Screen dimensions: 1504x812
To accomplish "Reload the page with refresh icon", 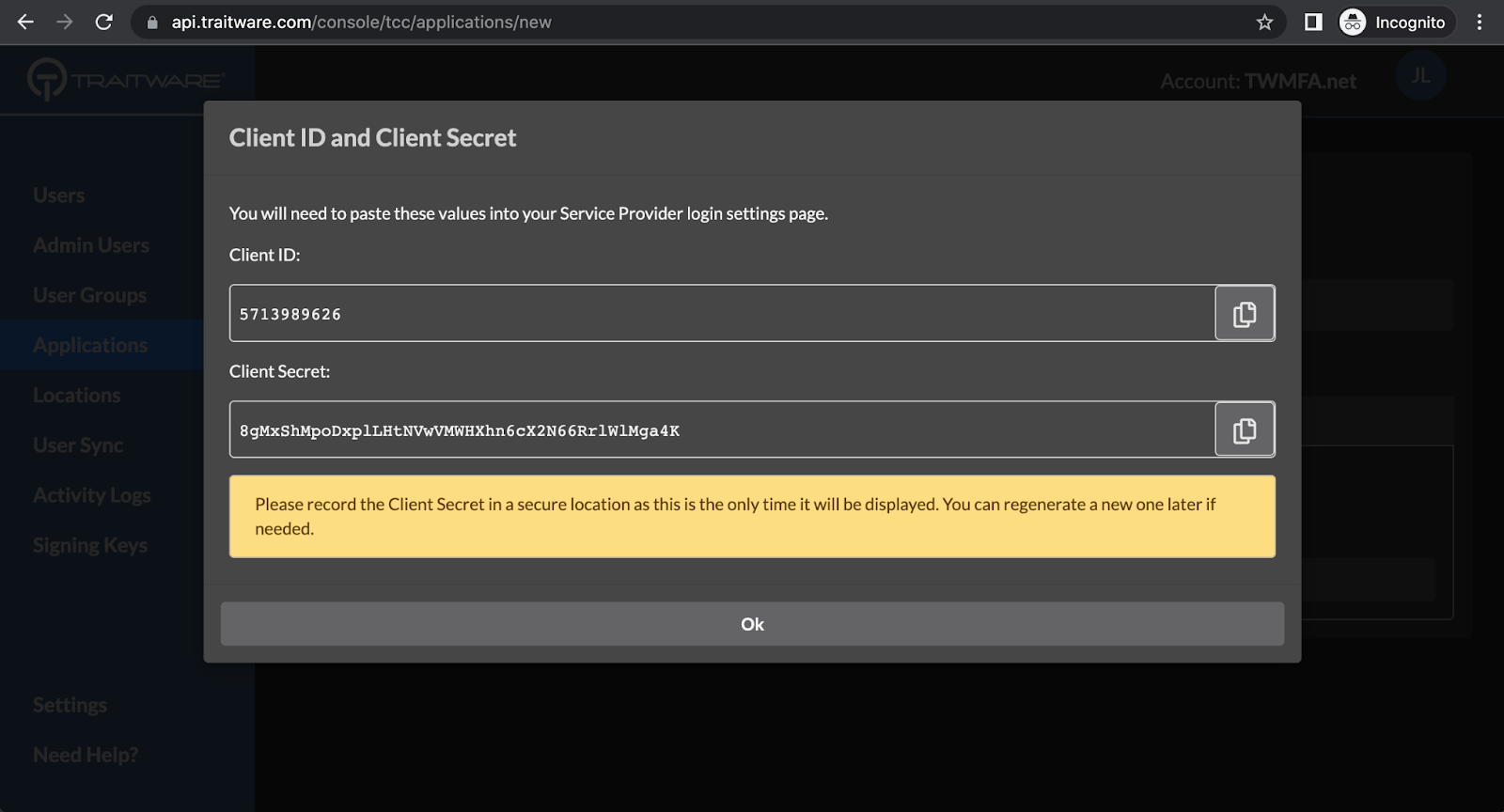I will [104, 22].
